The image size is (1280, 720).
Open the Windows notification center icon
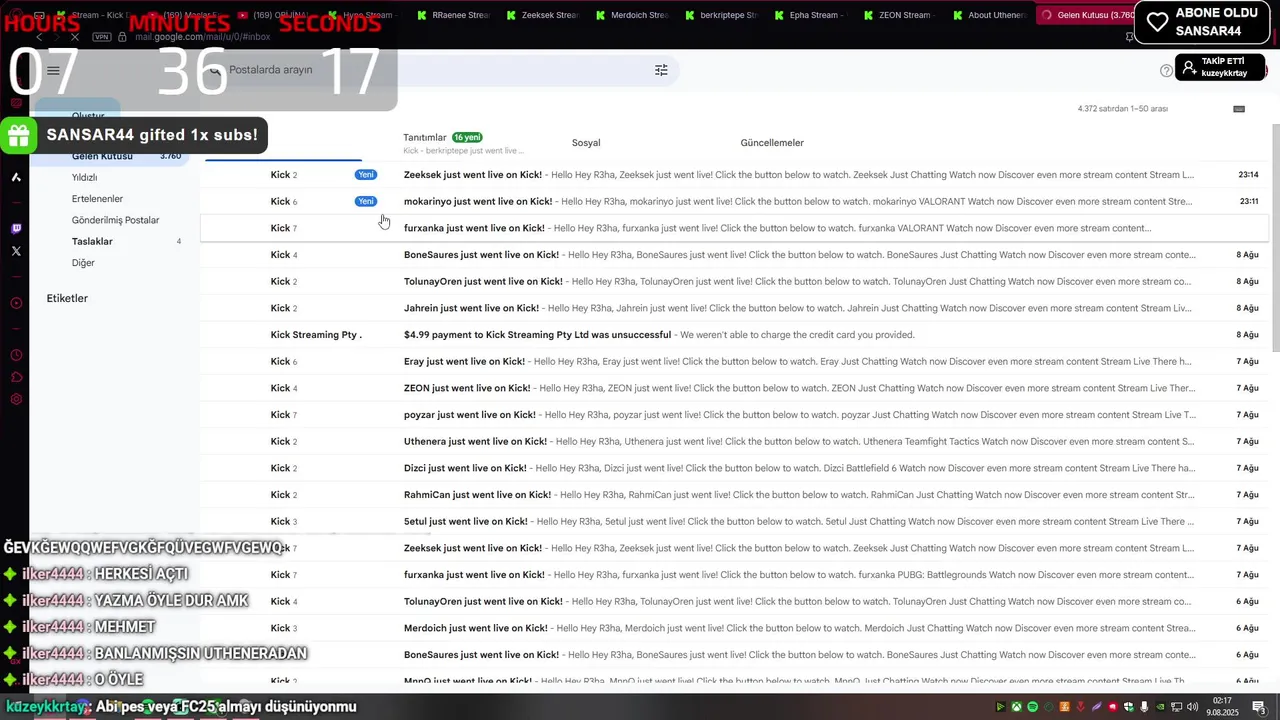point(1259,707)
